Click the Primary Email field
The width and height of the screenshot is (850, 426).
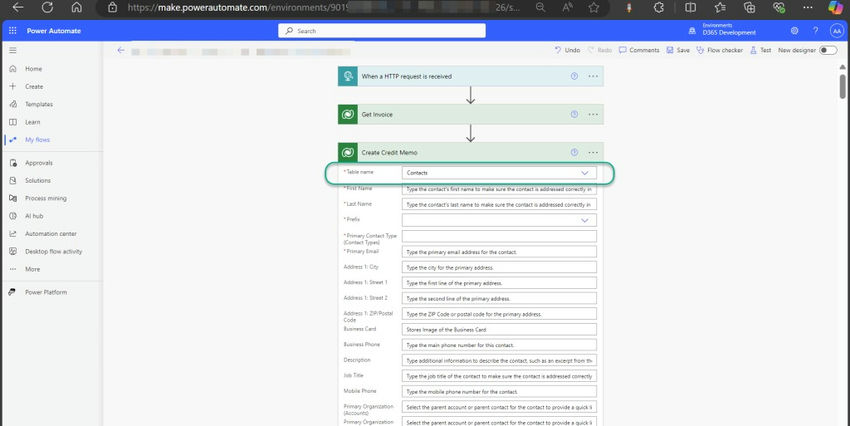(x=499, y=252)
